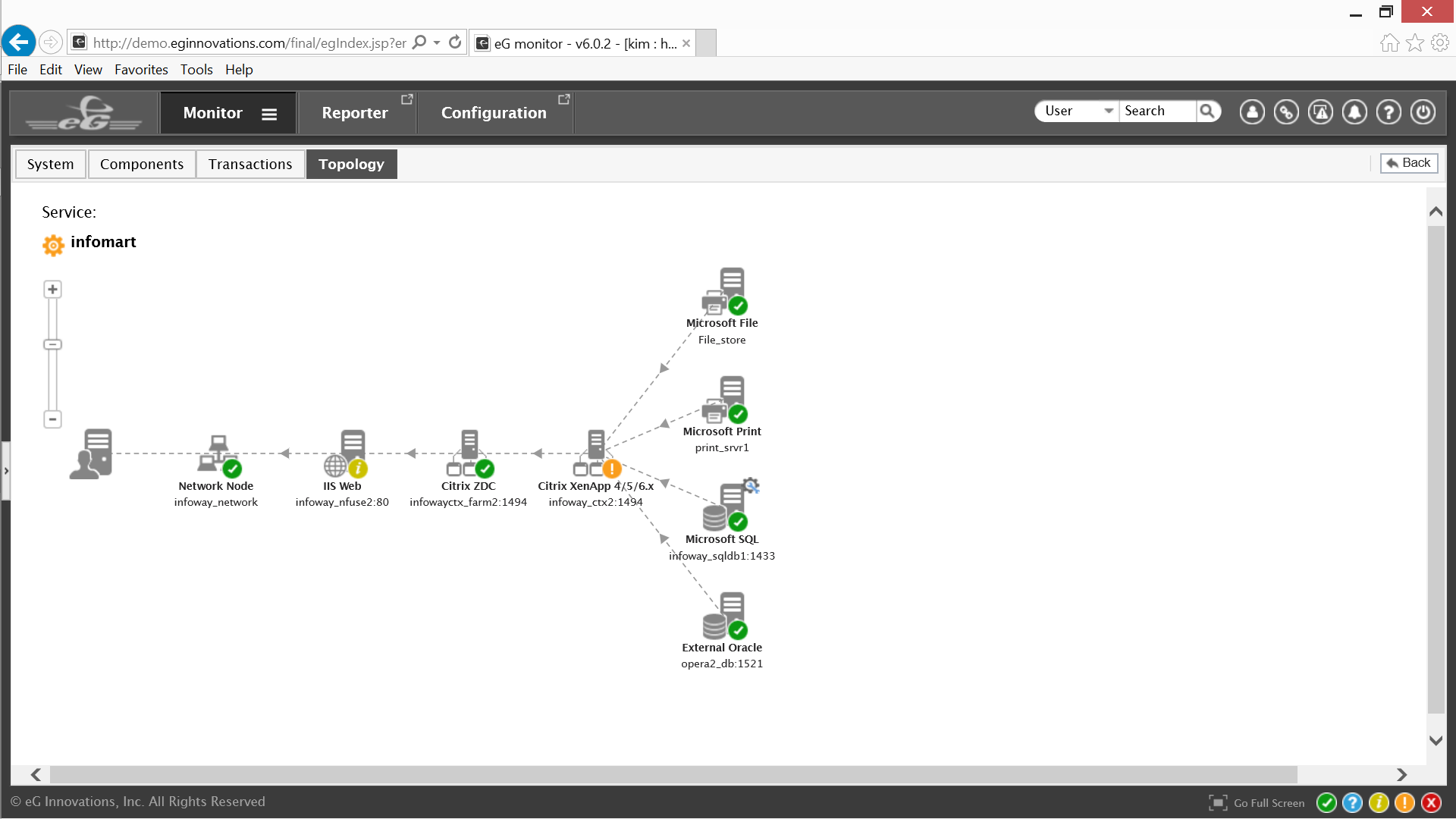Click the help question mark icon
This screenshot has height=819, width=1456.
tap(1389, 112)
